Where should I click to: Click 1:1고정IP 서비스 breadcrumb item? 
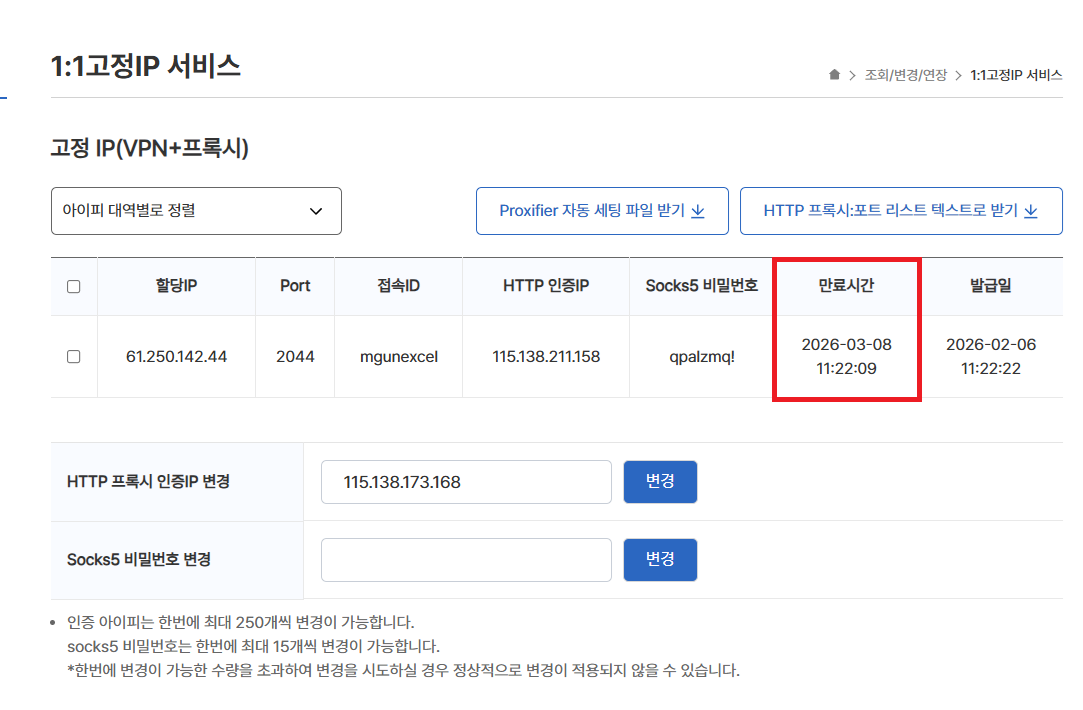[x=1016, y=75]
